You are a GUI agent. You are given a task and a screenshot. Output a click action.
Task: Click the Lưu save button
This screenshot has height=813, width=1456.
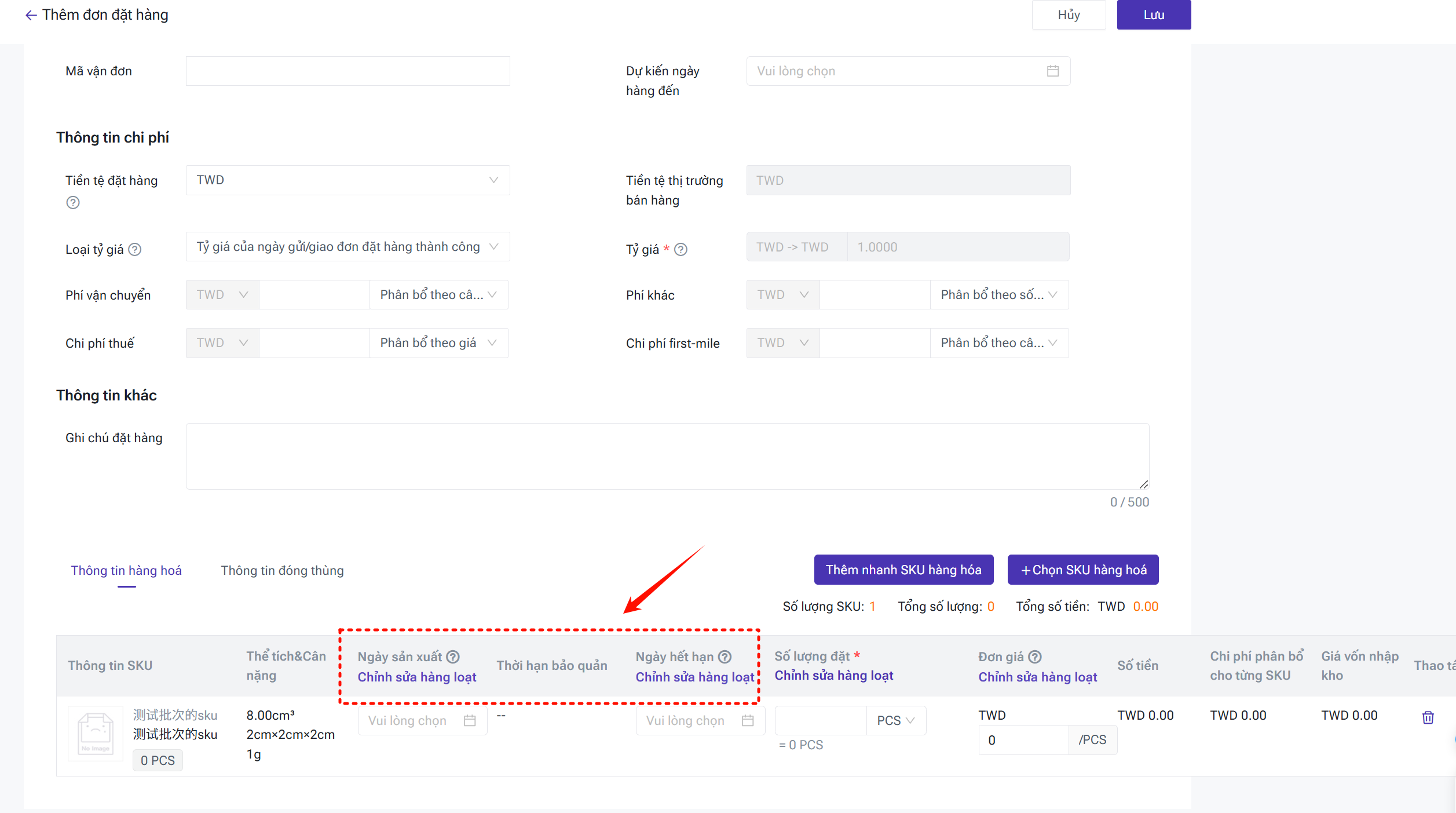[1153, 15]
